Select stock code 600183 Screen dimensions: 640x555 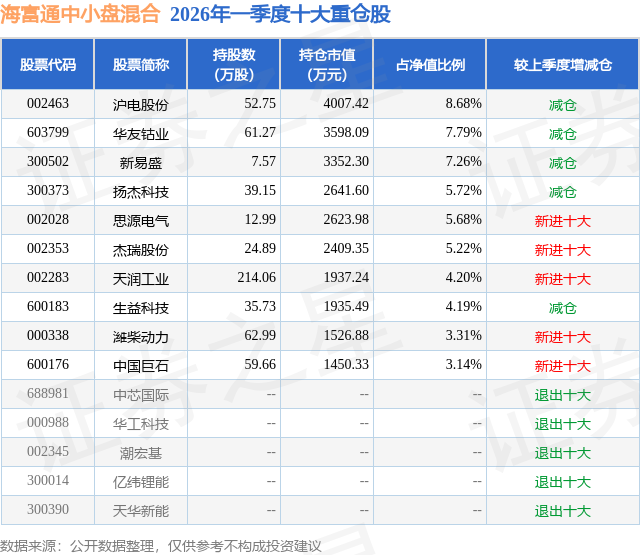tap(48, 306)
